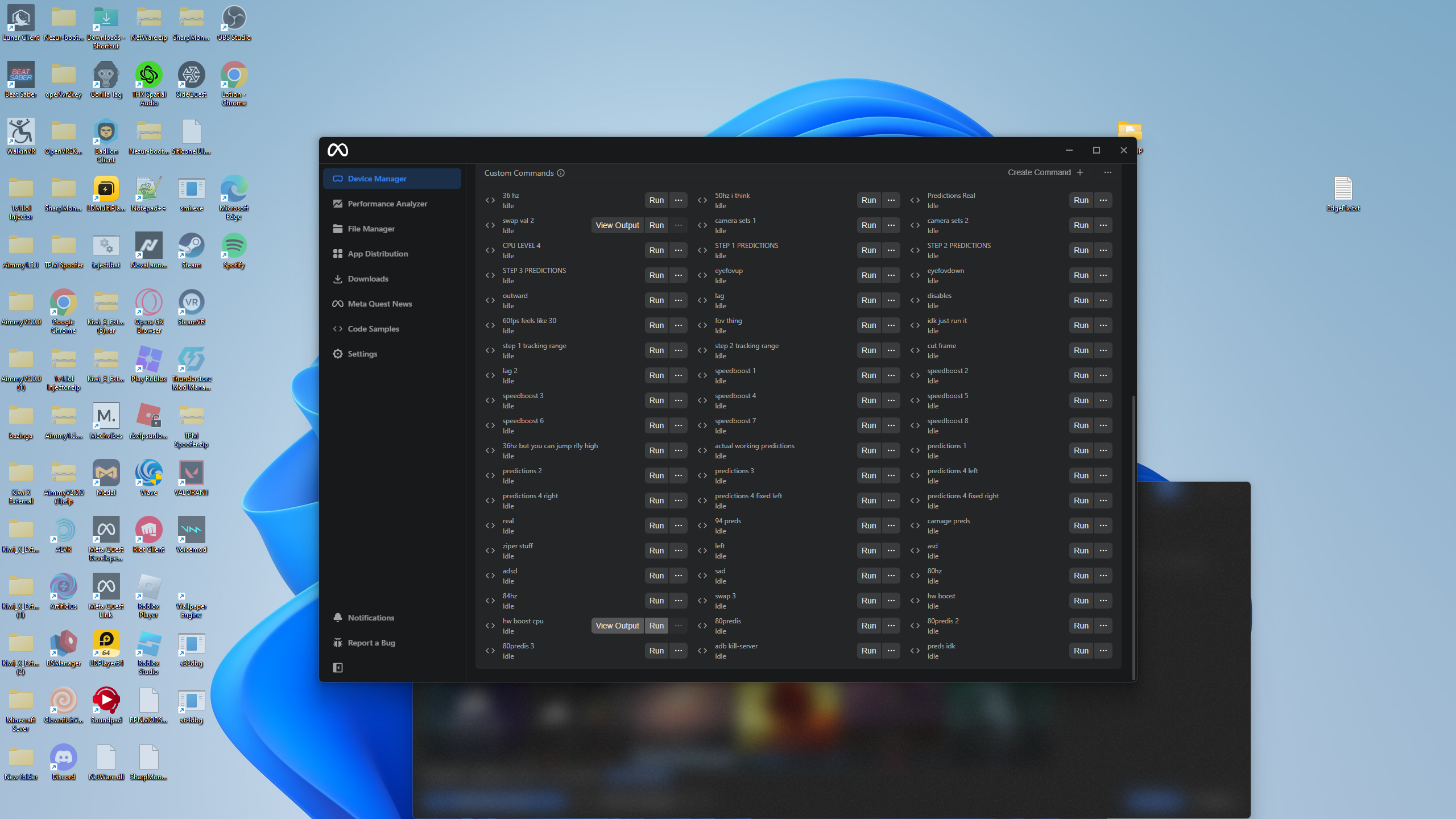The image size is (1456, 819).
Task: Click the Meta logo icon
Action: [x=338, y=150]
